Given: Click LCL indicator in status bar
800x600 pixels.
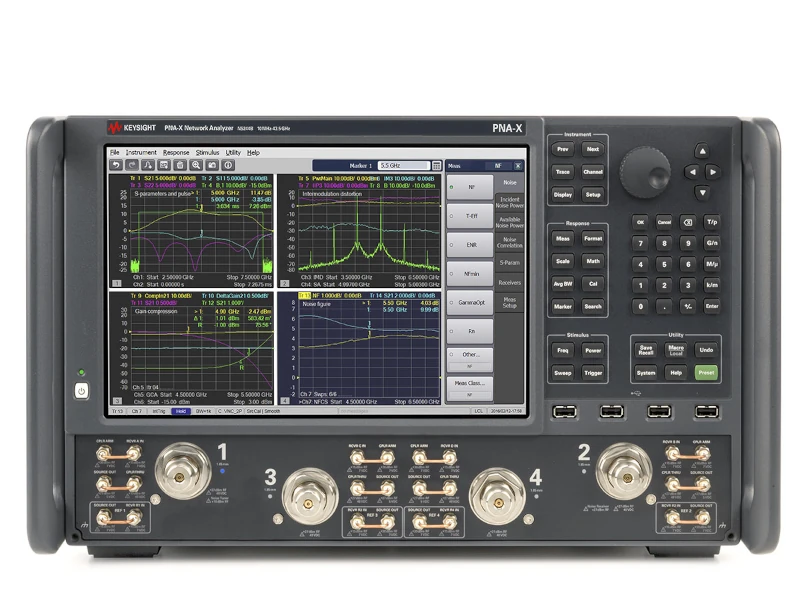Looking at the screenshot, I should (x=479, y=411).
